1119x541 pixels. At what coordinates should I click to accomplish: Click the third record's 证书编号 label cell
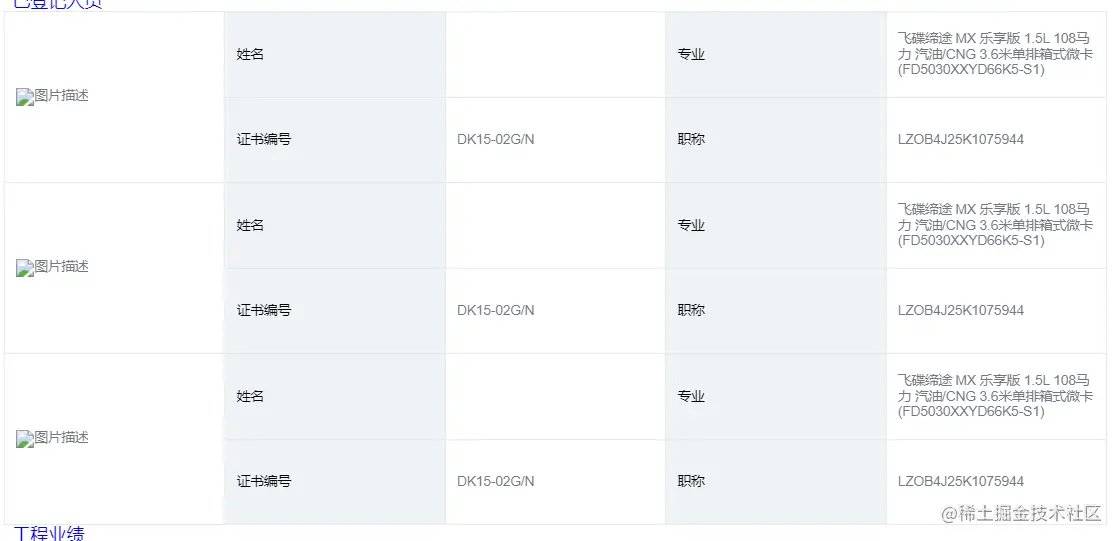click(x=264, y=481)
